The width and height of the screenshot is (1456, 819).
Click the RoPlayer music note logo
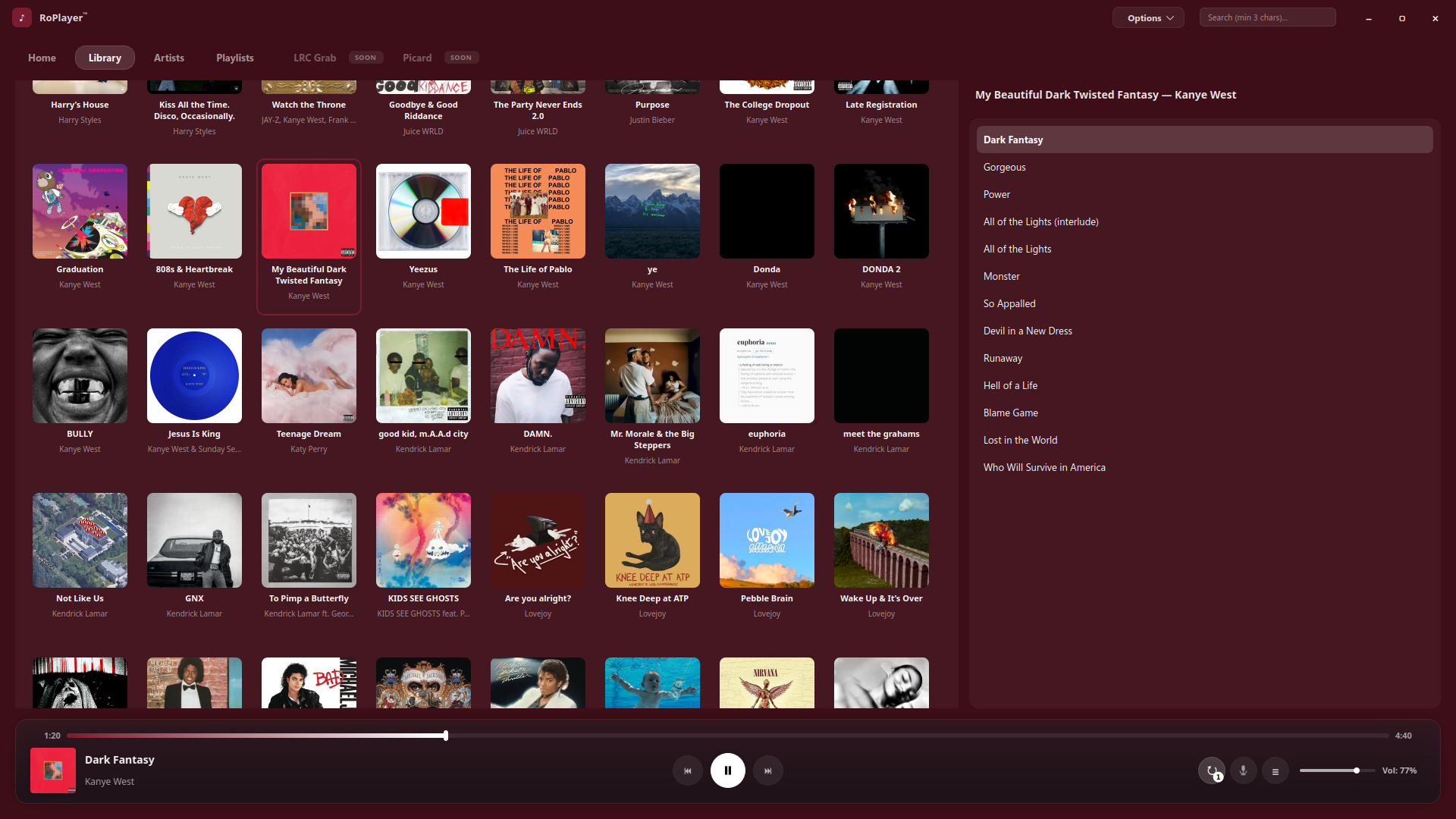tap(22, 17)
